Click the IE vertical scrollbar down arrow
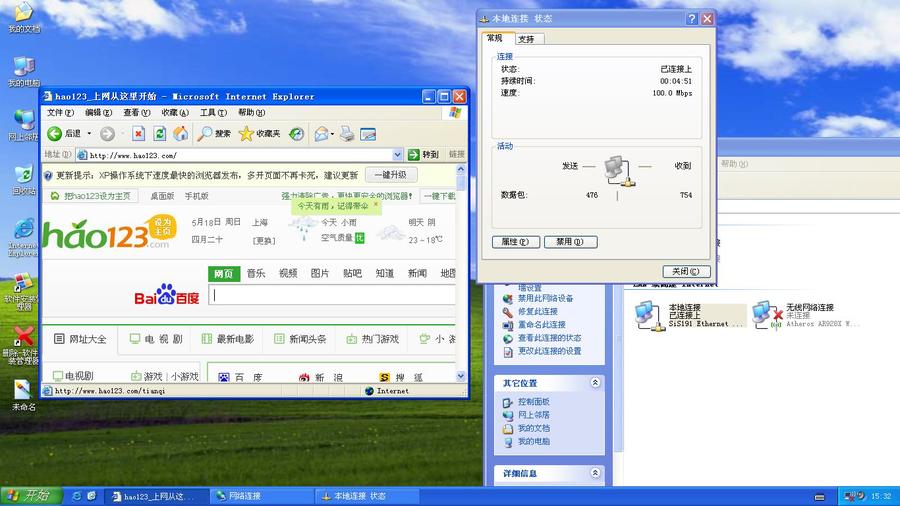Screen dimensions: 900x506 (460, 376)
